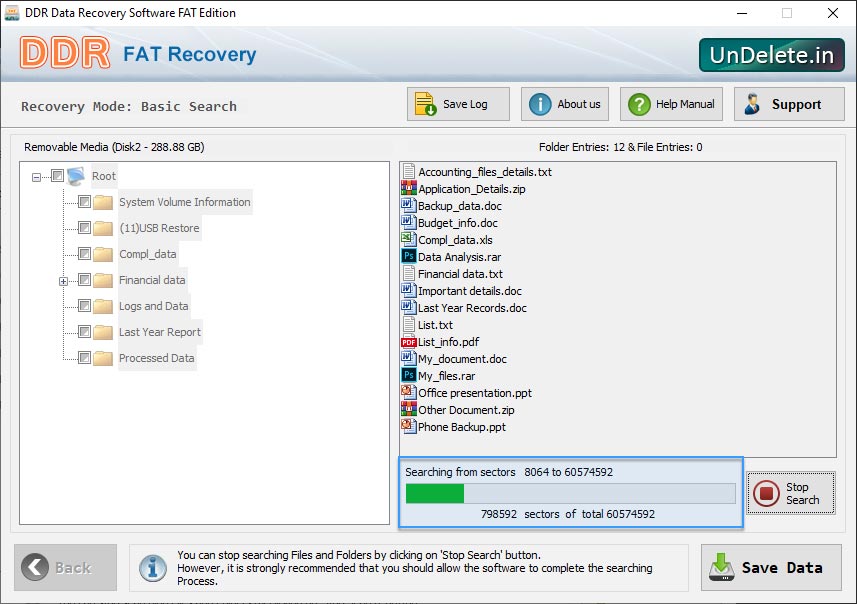
Task: Click the Phone Backup.ppt PowerPoint icon
Action: point(409,426)
